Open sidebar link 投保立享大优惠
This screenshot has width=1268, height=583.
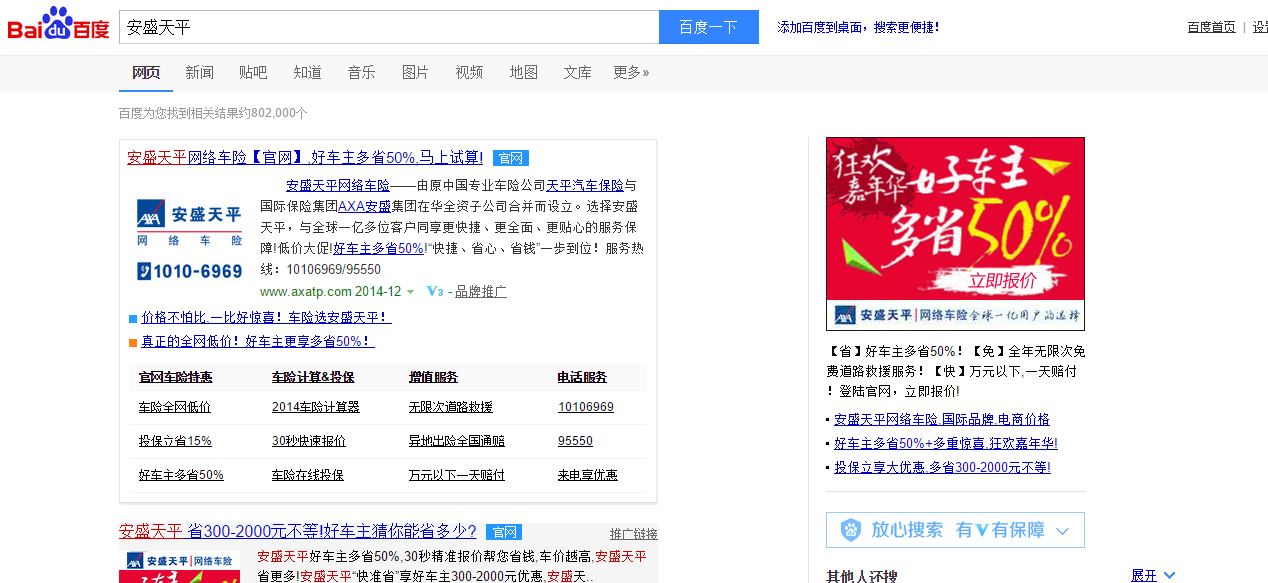click(942, 467)
